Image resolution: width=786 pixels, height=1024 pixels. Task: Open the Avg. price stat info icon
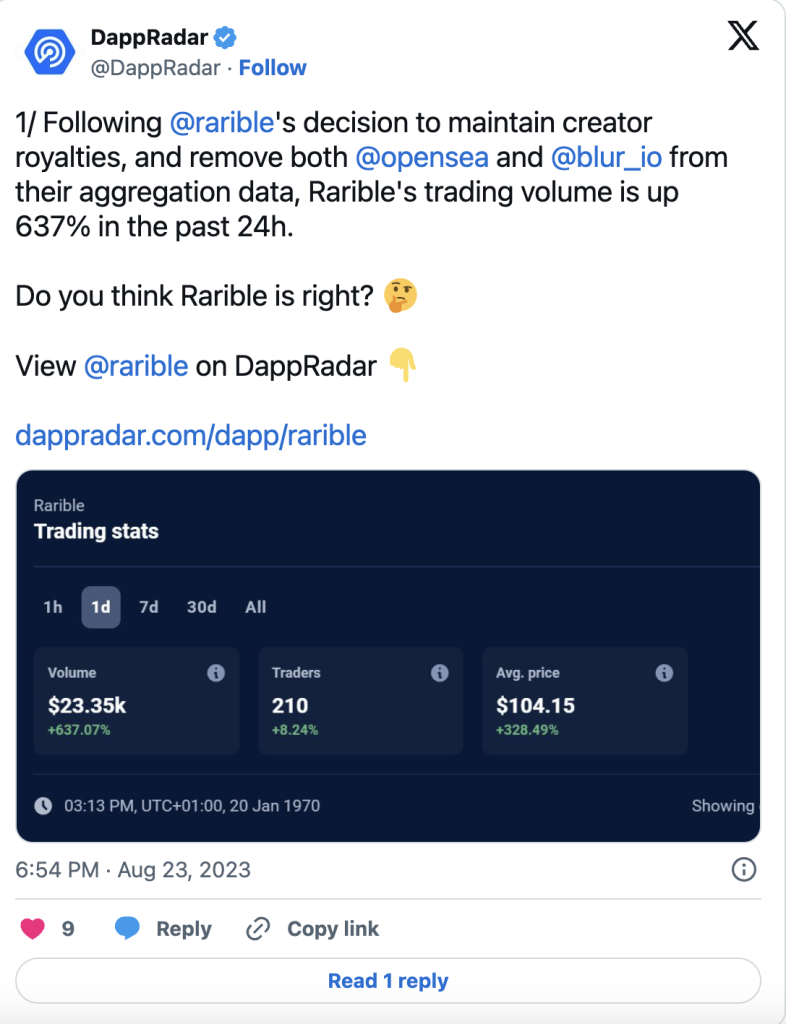(x=663, y=673)
